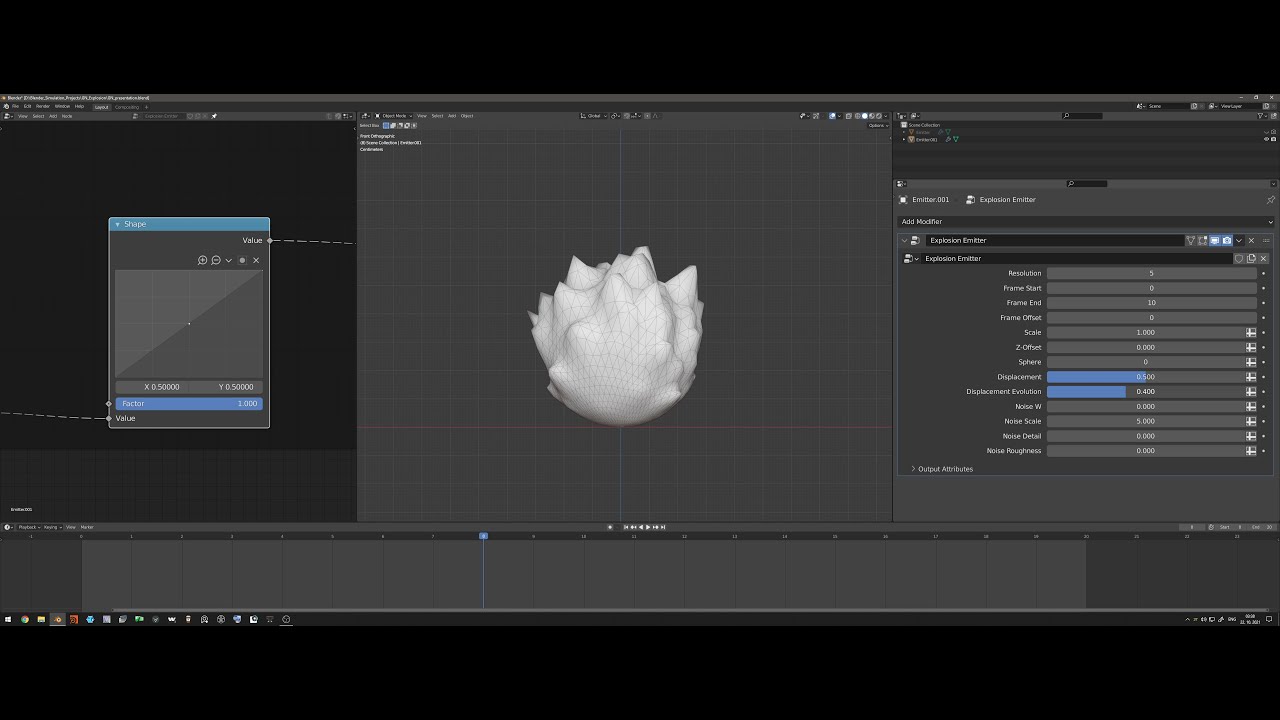Screen dimensions: 1280x720
Task: Open the Windows Start menu
Action: [8, 619]
